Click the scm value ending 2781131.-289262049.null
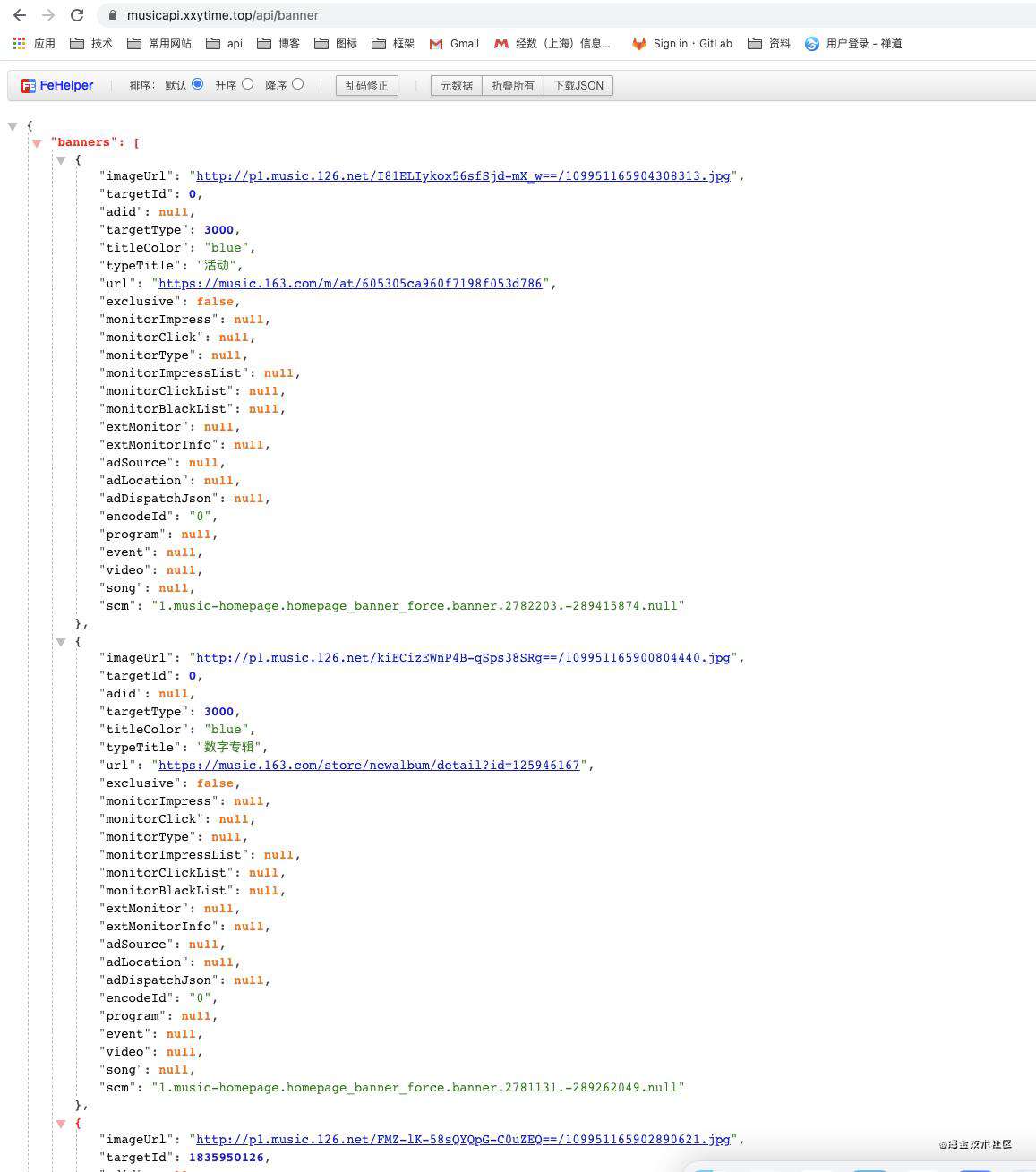 tap(418, 1088)
